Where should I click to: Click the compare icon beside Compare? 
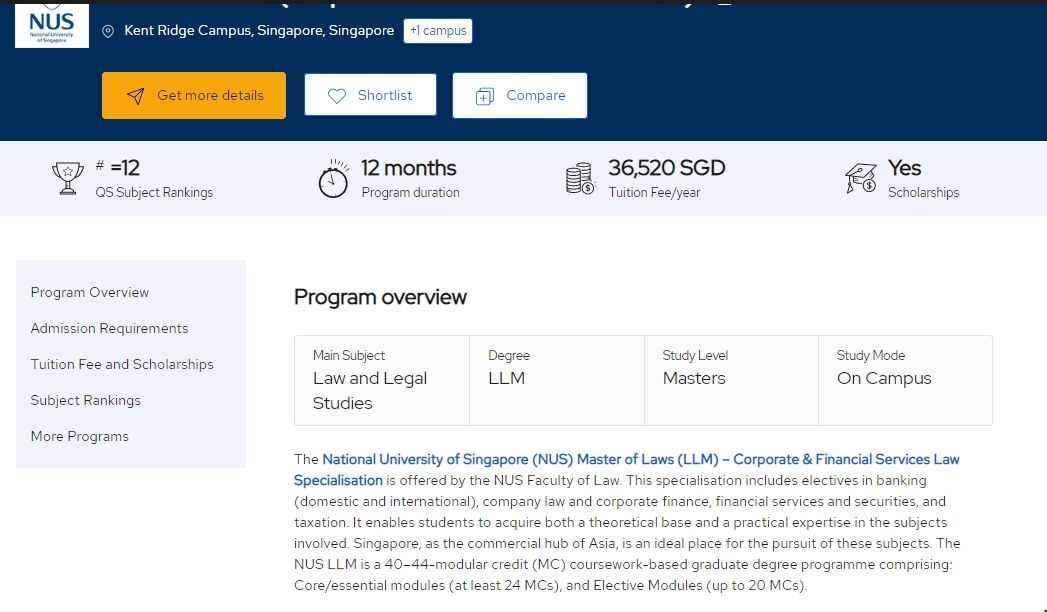coord(485,96)
